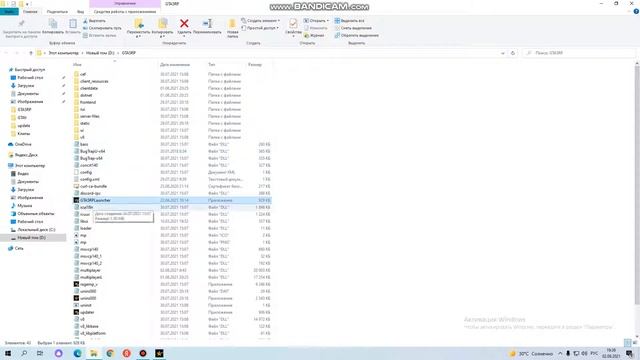Viewport: 640px width, 360px height.
Task: Open the notification center in the tray
Action: coord(629,353)
